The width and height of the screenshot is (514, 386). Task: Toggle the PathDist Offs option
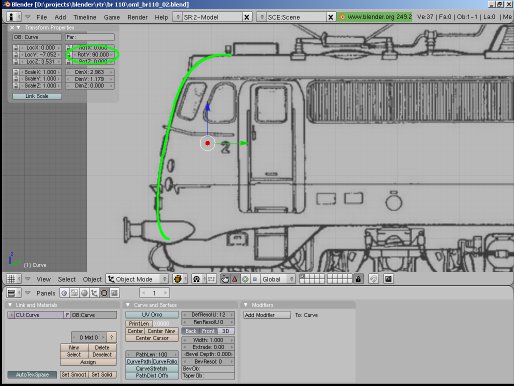[152, 376]
